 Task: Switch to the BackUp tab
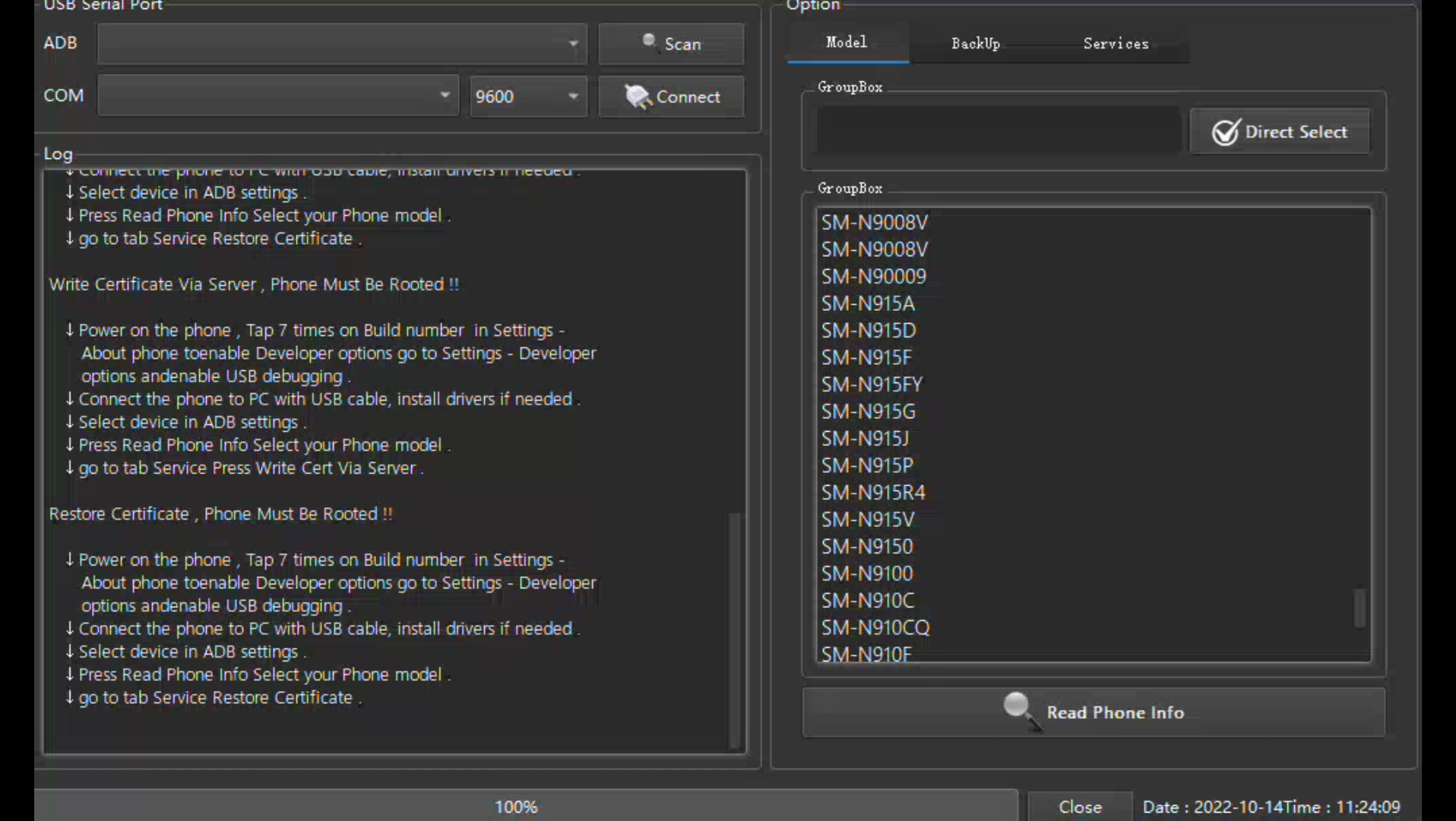click(976, 43)
